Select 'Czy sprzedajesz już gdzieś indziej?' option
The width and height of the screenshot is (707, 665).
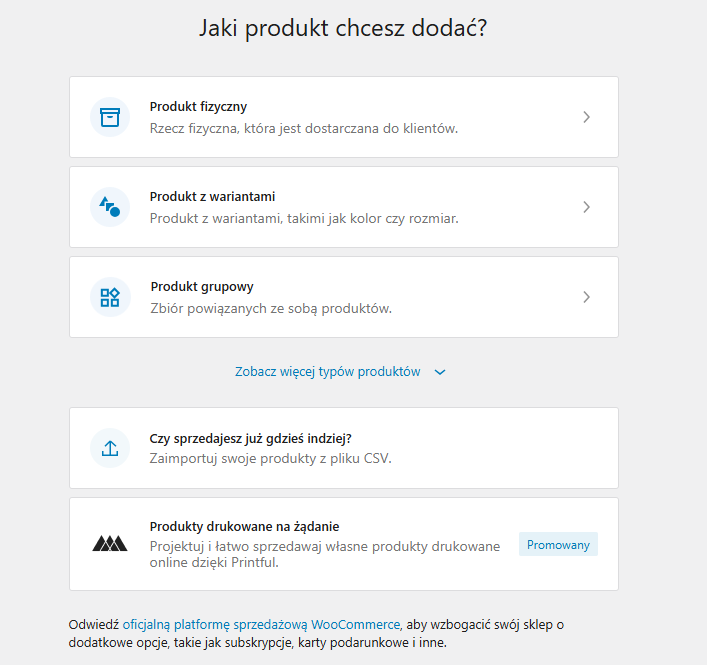click(x=250, y=438)
